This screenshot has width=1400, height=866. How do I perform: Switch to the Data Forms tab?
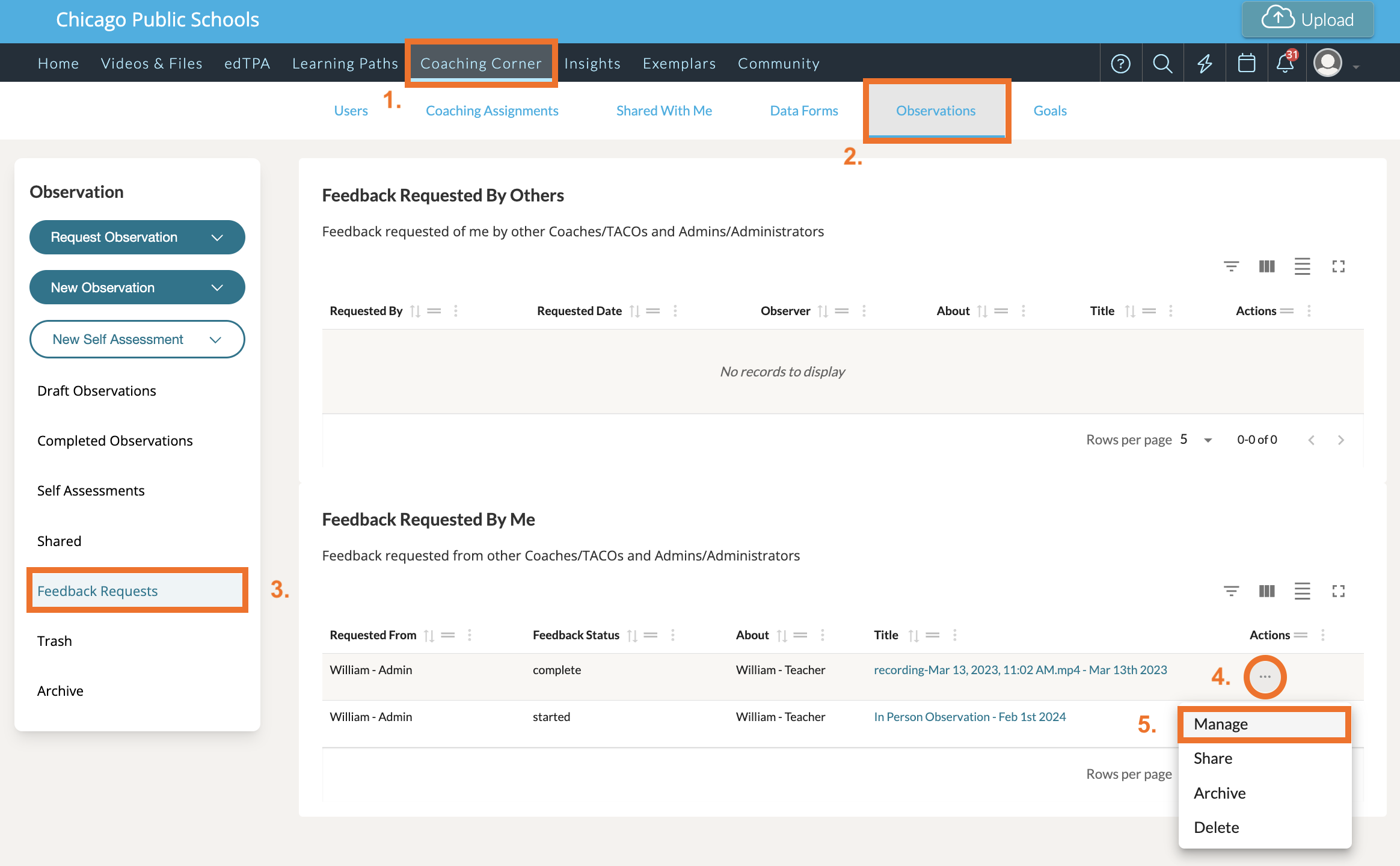coord(803,111)
